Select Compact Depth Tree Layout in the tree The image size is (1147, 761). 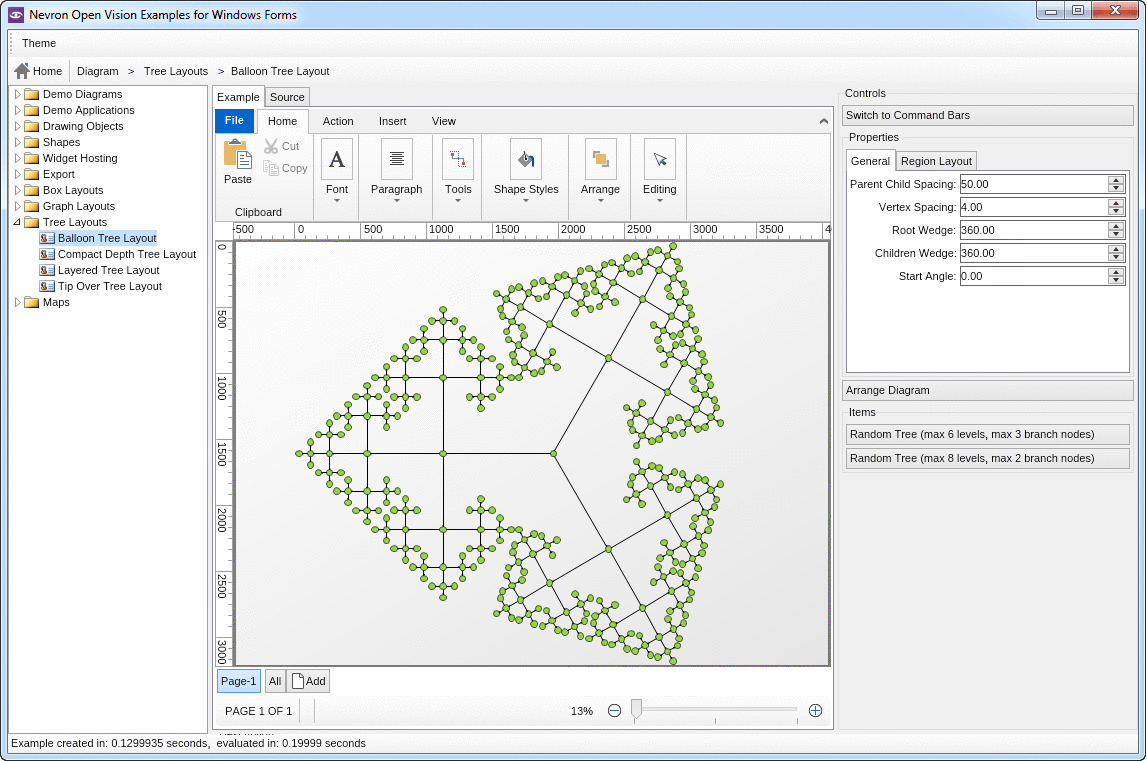(125, 254)
